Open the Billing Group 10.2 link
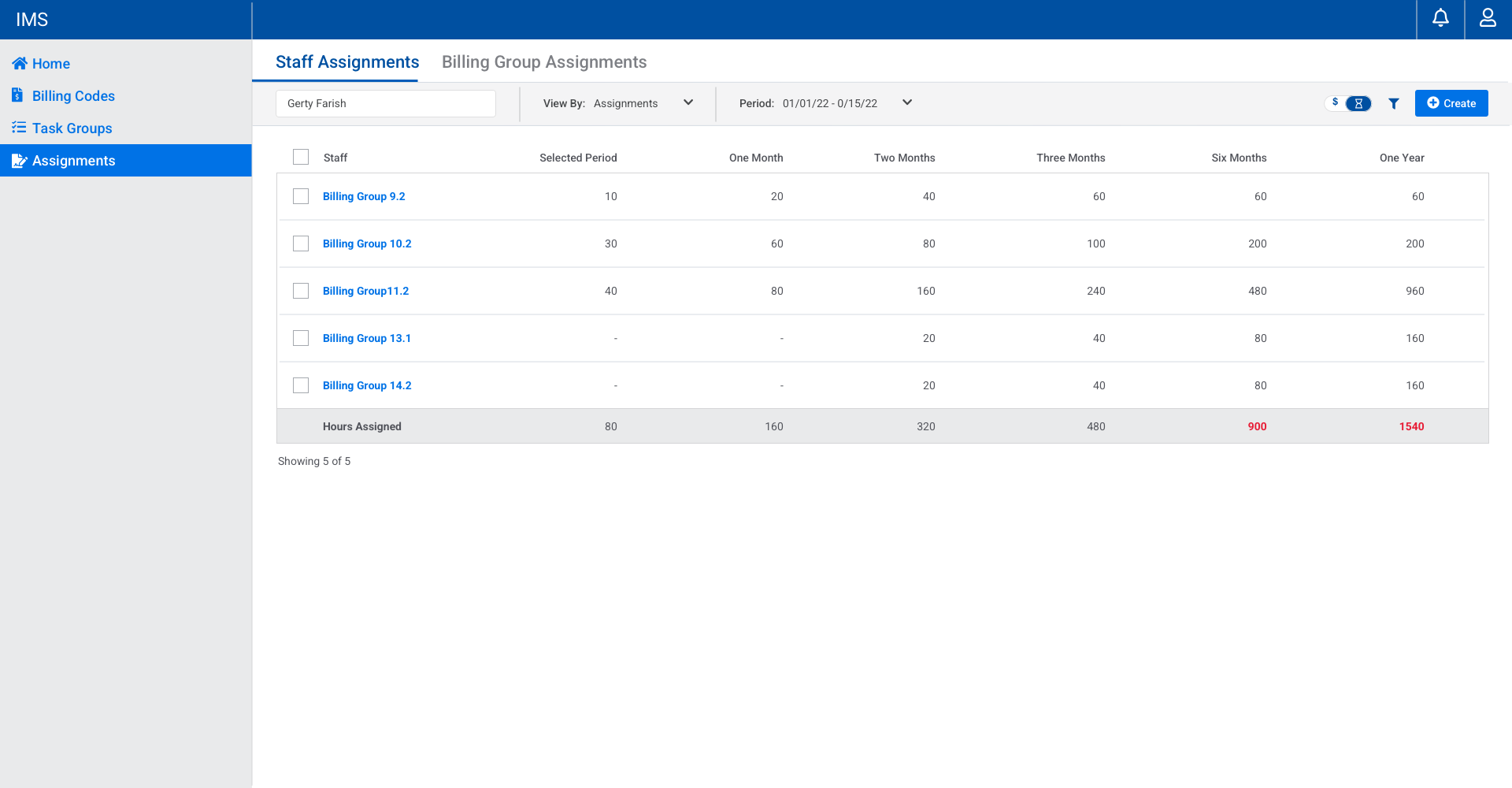The image size is (1512, 788). [367, 243]
